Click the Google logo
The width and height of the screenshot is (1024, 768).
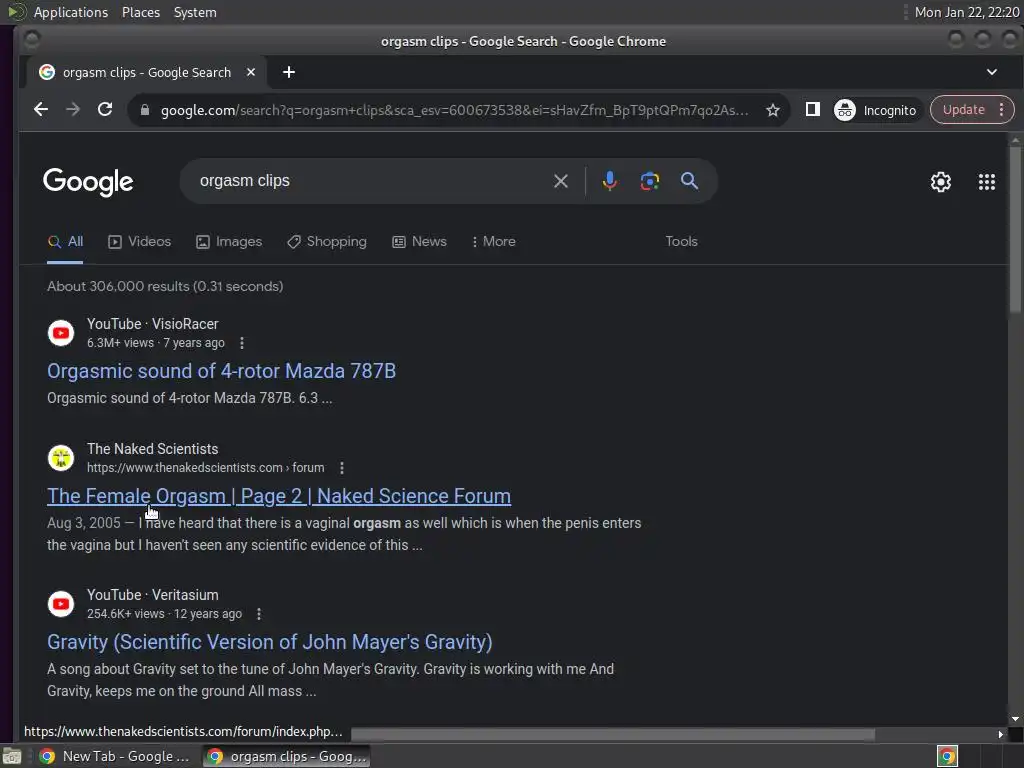click(x=88, y=182)
